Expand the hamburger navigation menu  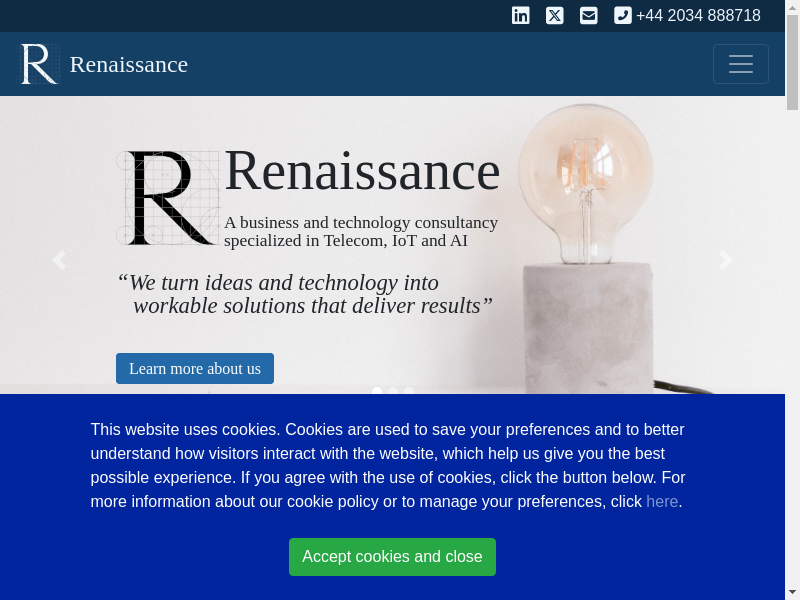[x=741, y=64]
